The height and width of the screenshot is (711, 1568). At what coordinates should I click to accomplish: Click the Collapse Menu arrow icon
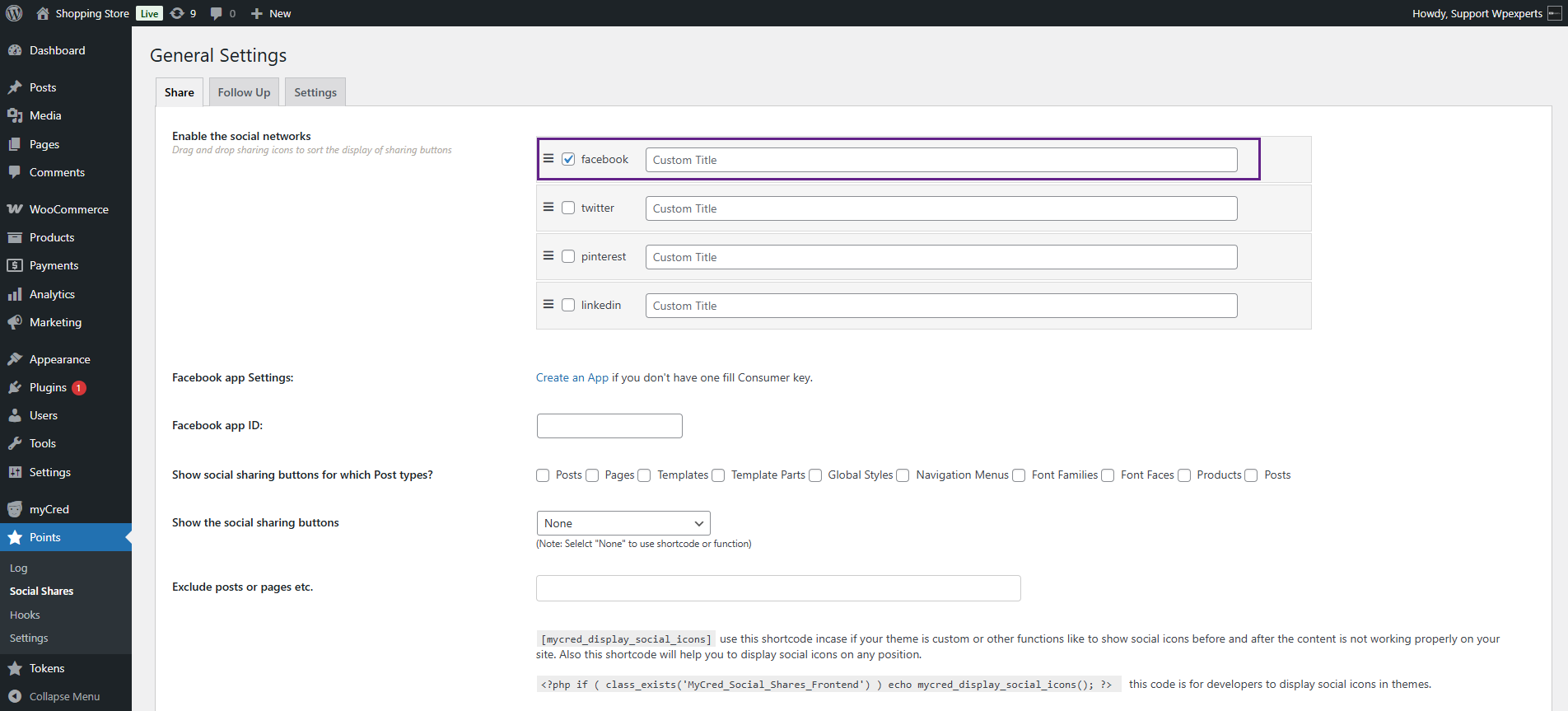click(15, 696)
